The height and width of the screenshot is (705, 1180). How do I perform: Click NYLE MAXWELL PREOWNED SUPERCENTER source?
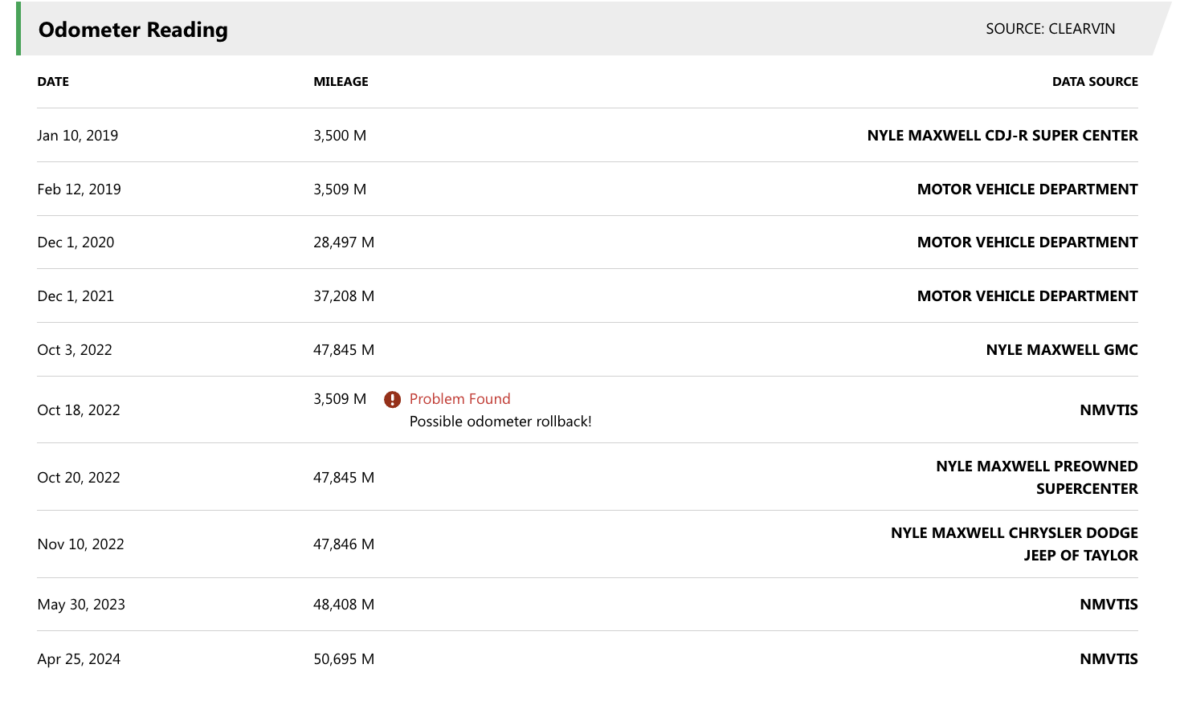point(1036,477)
